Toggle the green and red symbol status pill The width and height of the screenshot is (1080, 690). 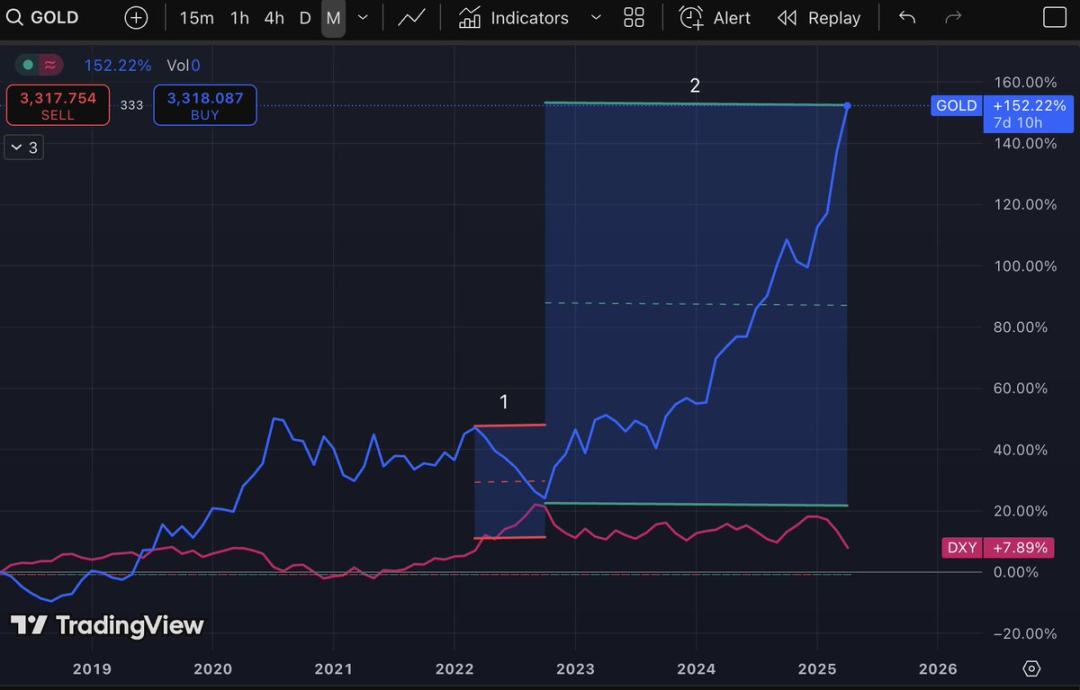pyautogui.click(x=40, y=65)
